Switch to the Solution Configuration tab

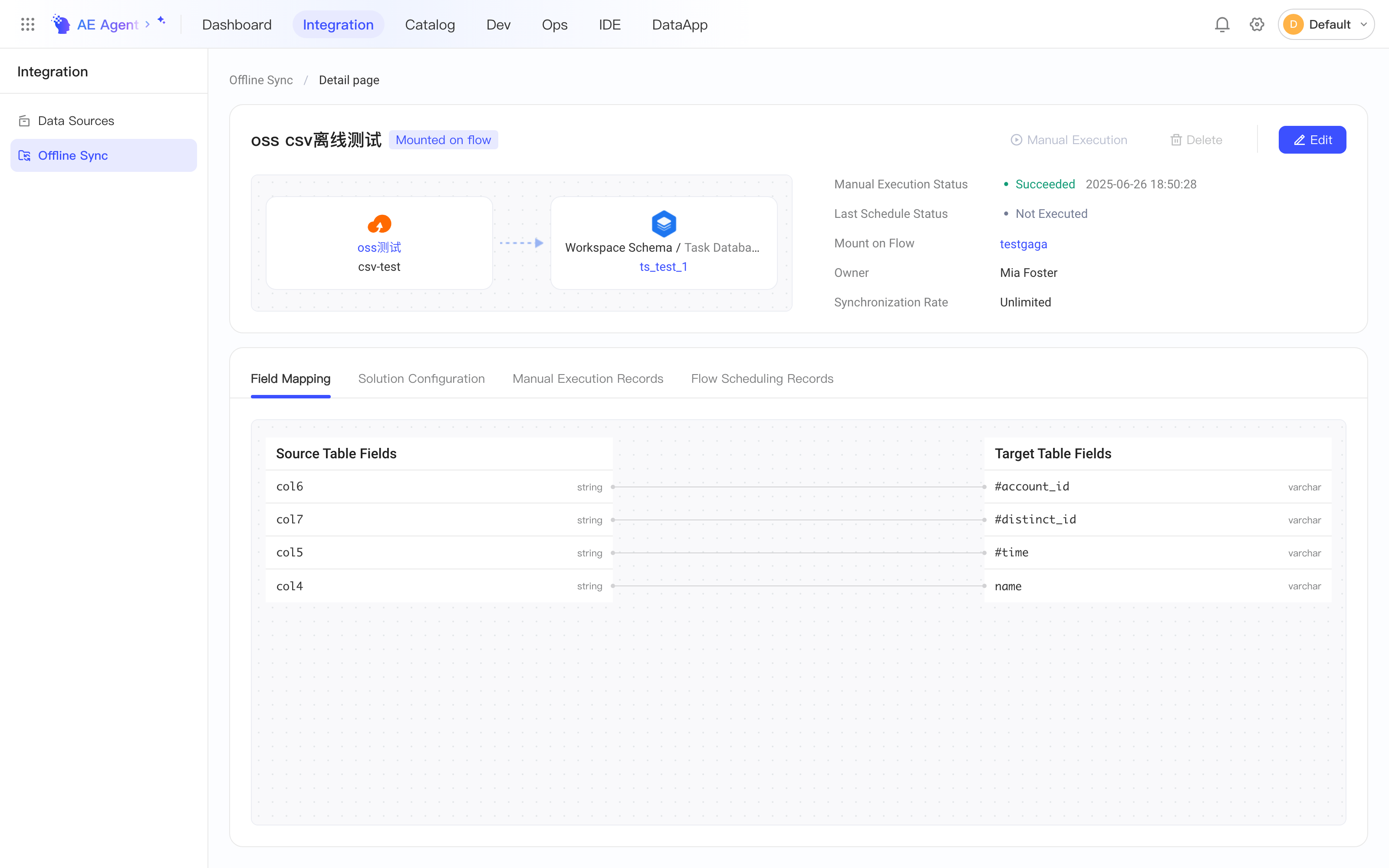pyautogui.click(x=421, y=378)
